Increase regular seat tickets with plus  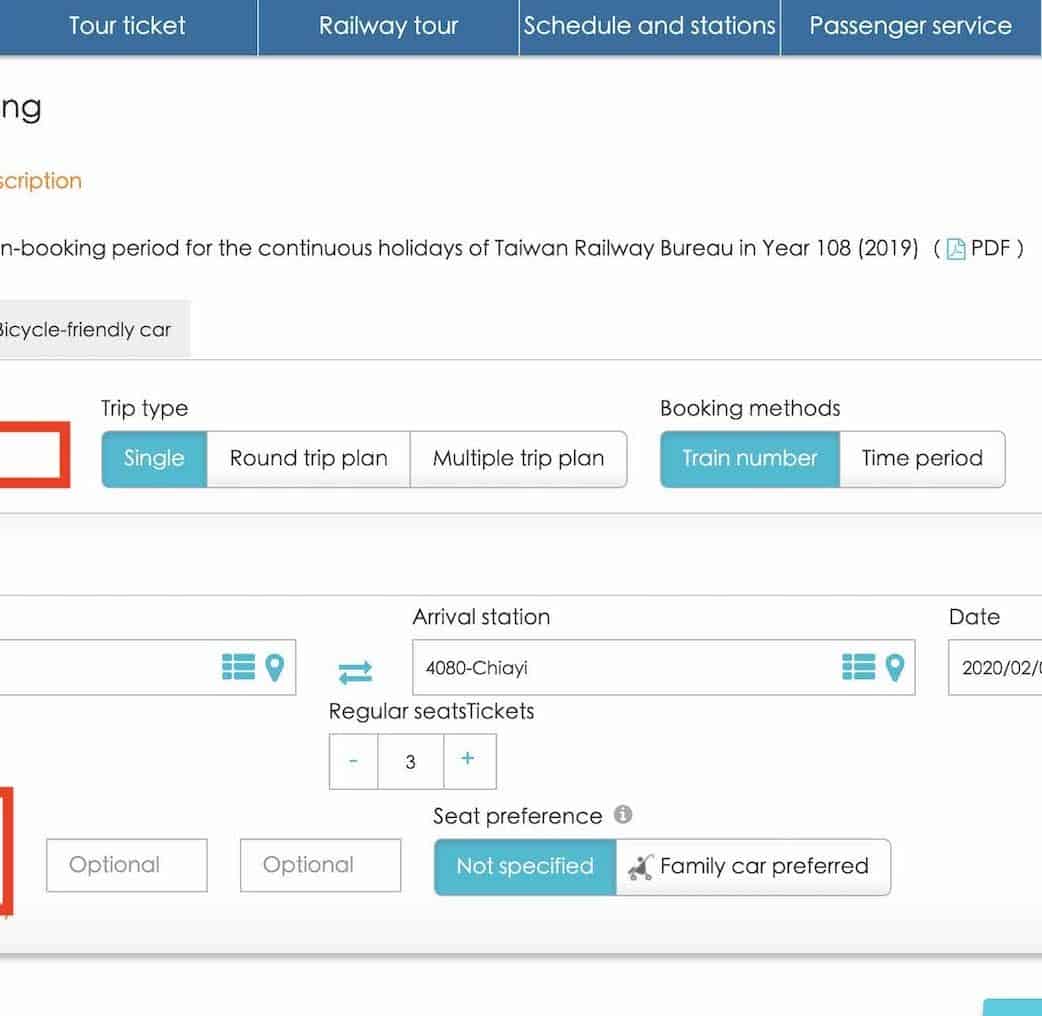click(467, 760)
